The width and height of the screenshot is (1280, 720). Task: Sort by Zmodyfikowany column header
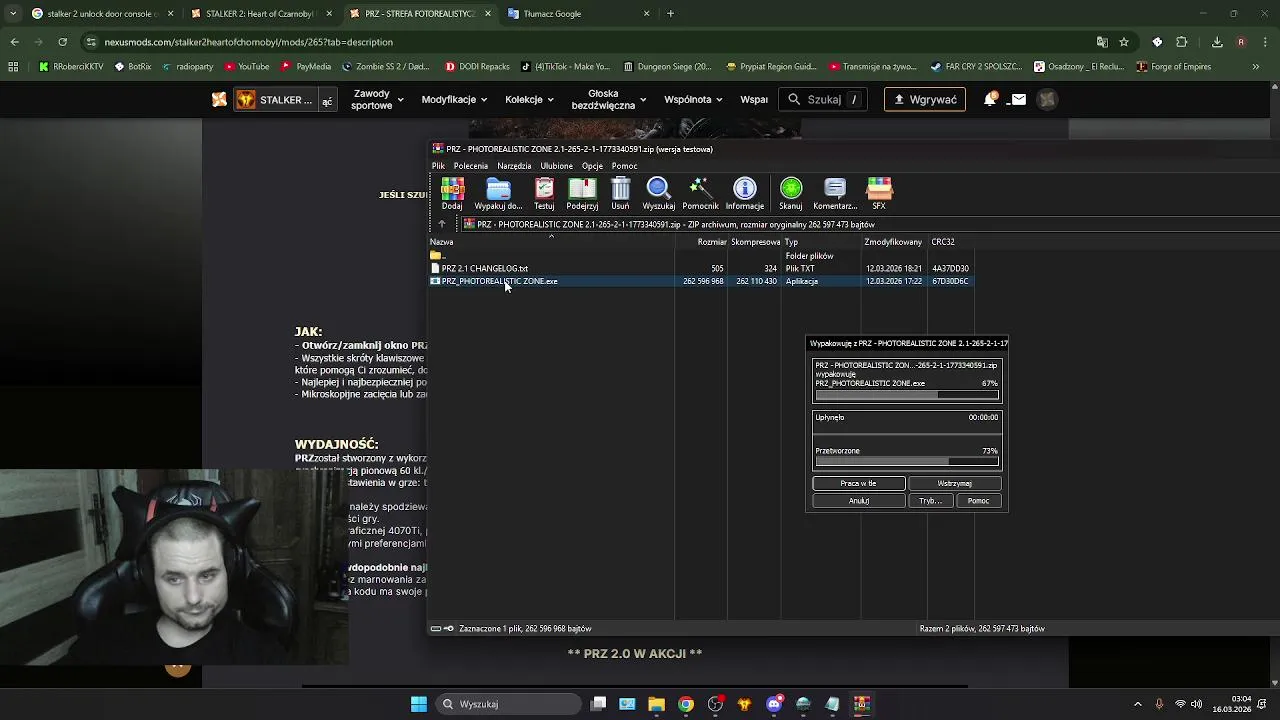coord(893,242)
